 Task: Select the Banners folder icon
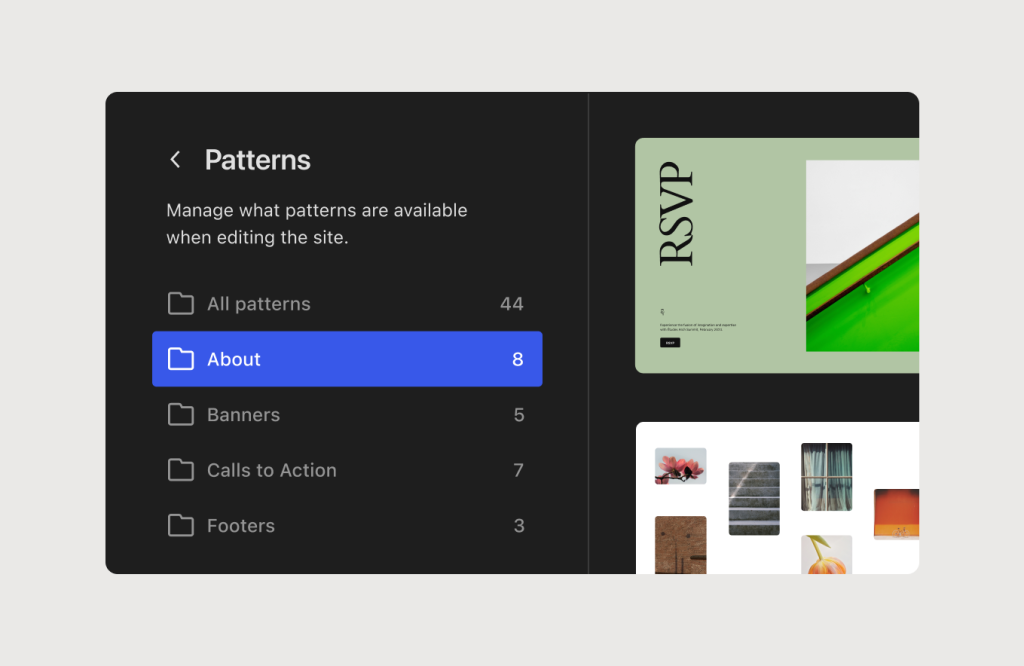click(x=181, y=414)
